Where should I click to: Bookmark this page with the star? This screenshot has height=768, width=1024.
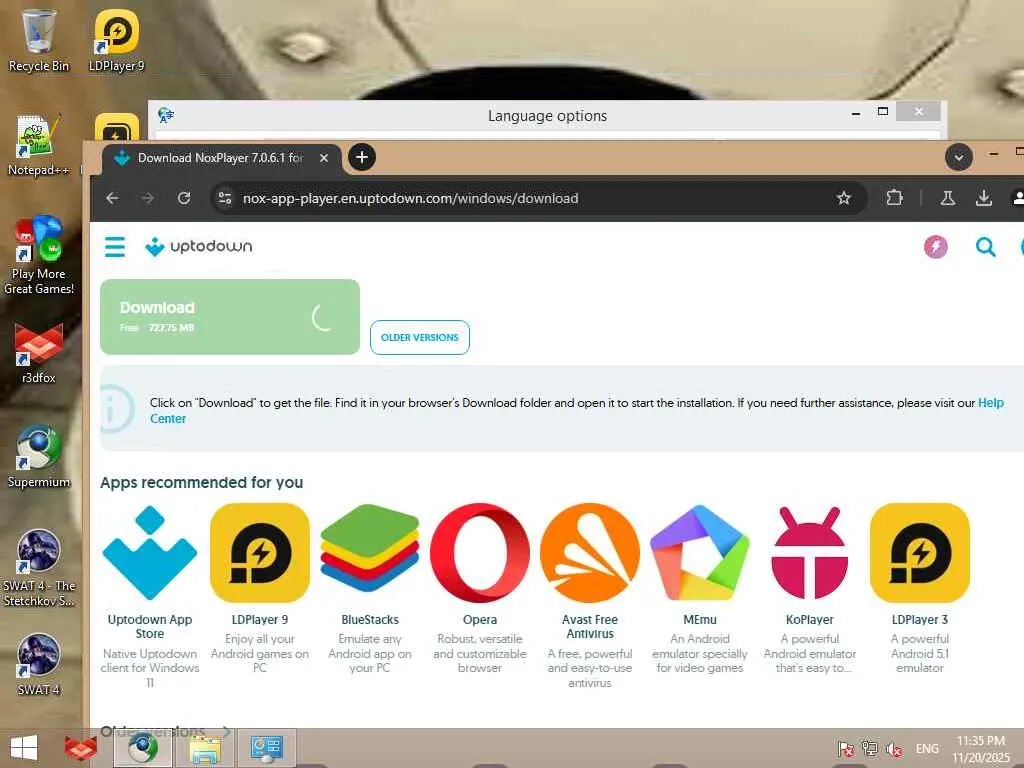tap(844, 198)
